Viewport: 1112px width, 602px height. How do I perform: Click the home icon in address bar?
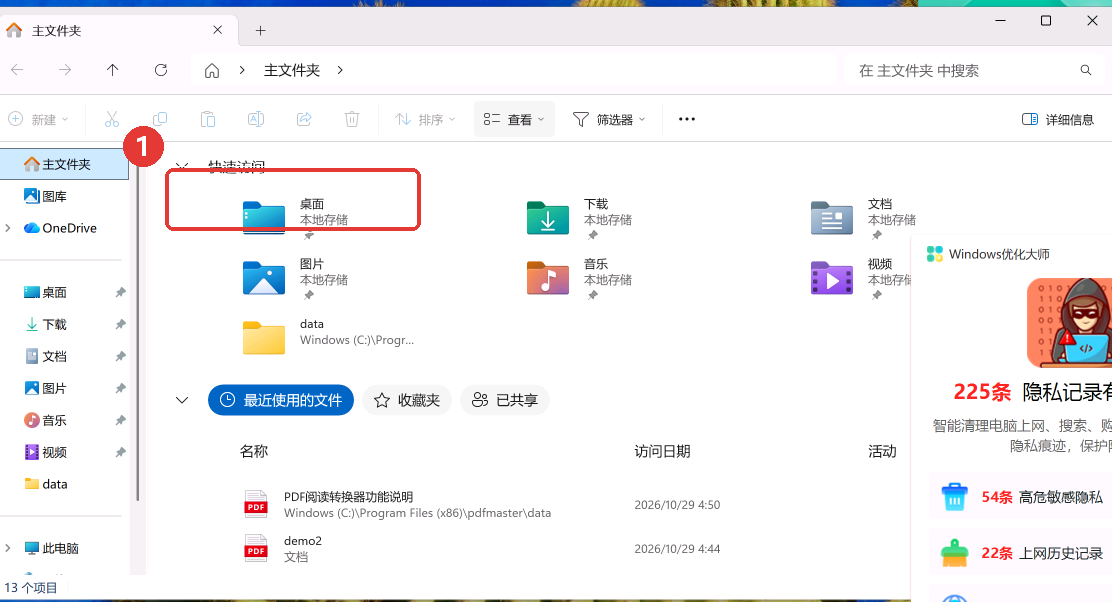point(212,70)
